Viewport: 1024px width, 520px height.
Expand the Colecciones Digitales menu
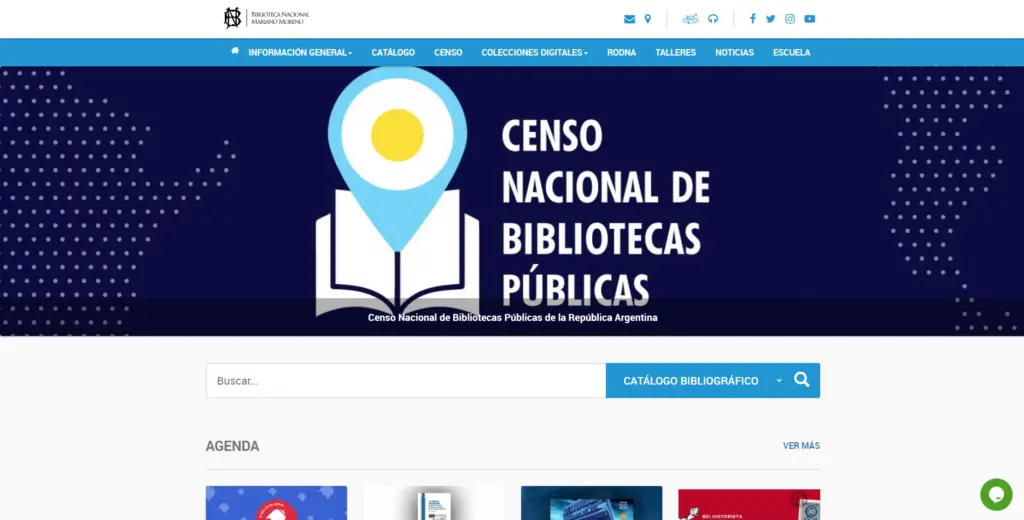point(534,52)
